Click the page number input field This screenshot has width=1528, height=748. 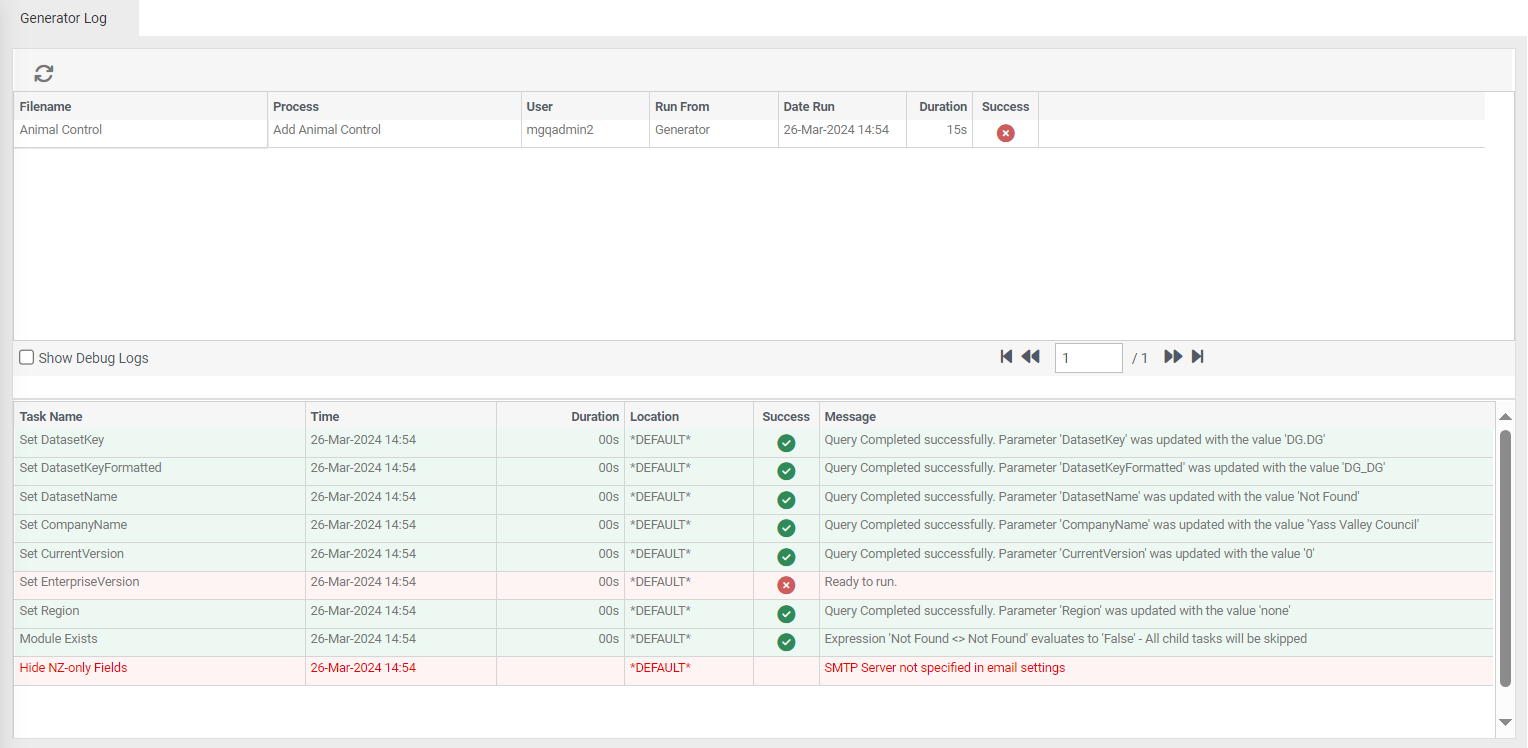(1088, 357)
